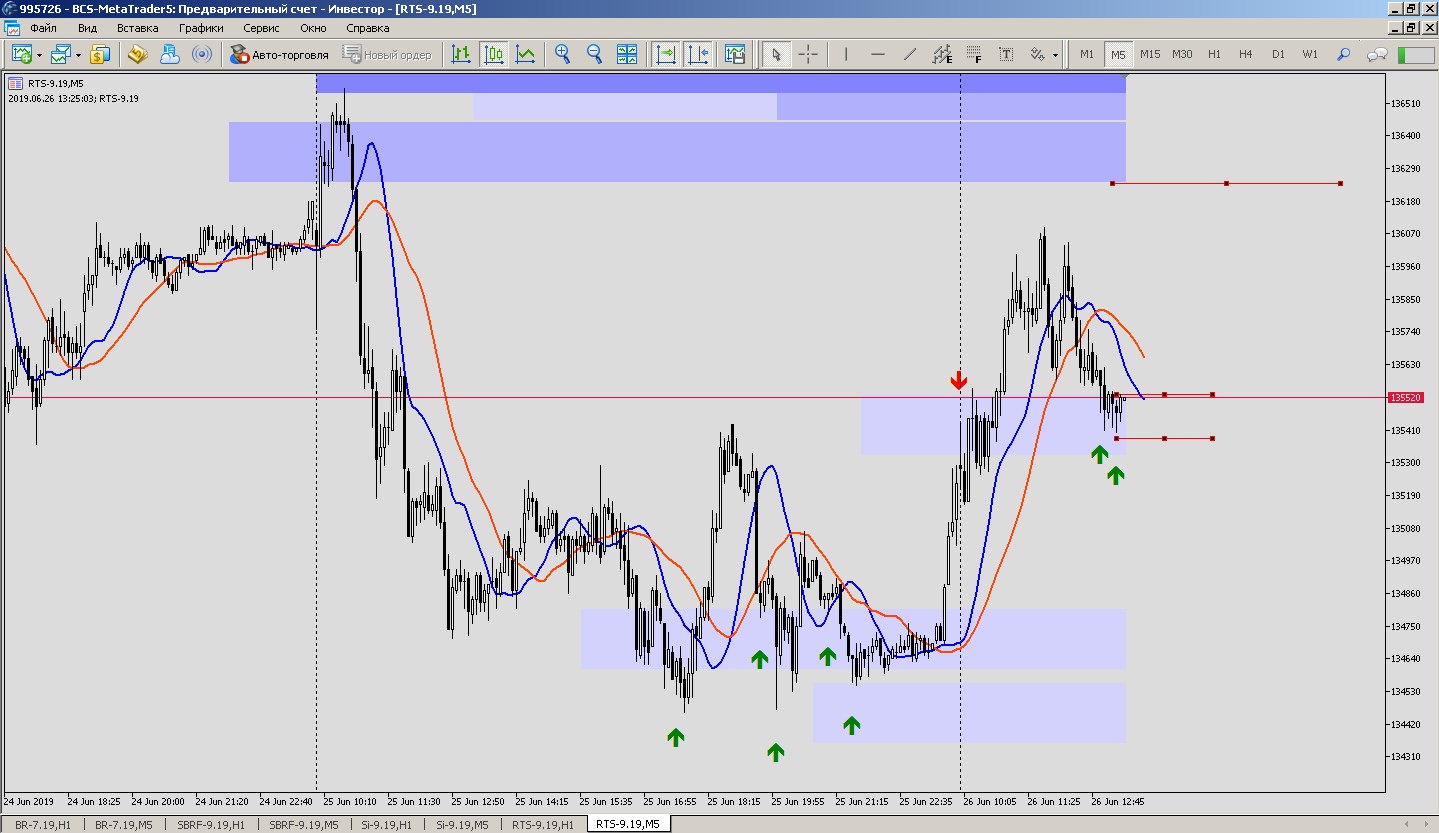Expand the new chart dropdown arrow

(39, 55)
